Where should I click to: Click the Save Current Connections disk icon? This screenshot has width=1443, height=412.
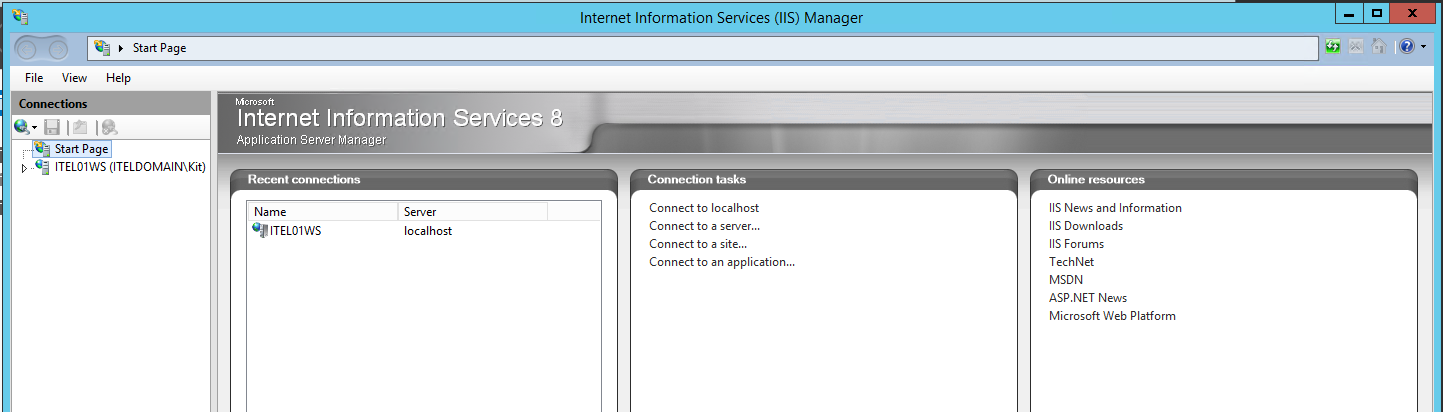[x=52, y=127]
